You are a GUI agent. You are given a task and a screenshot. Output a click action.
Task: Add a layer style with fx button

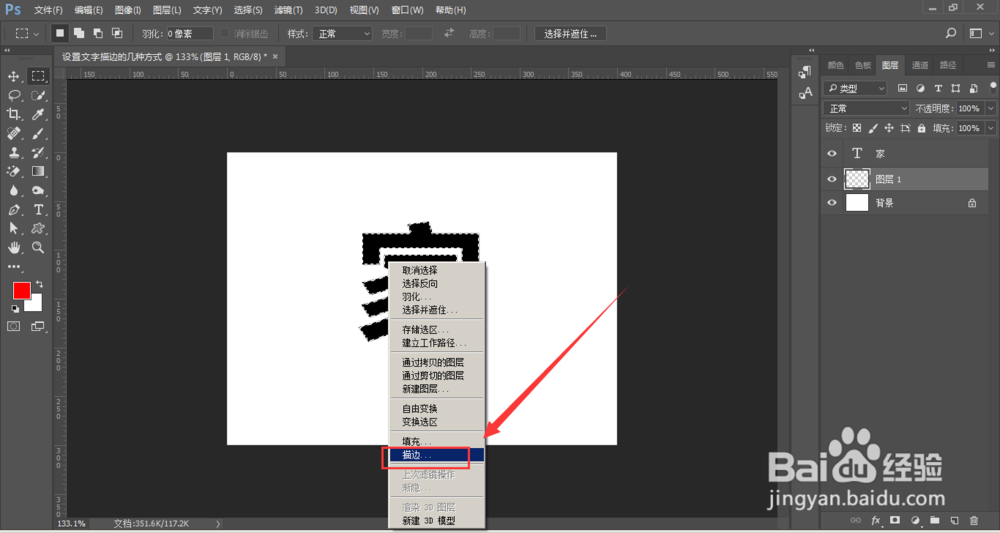[x=876, y=520]
